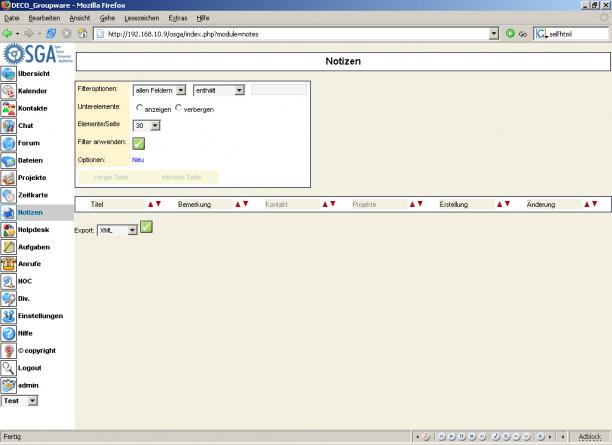Click the Helpdesk icon in sidebar
This screenshot has width=612, height=445.
pyautogui.click(x=8, y=229)
